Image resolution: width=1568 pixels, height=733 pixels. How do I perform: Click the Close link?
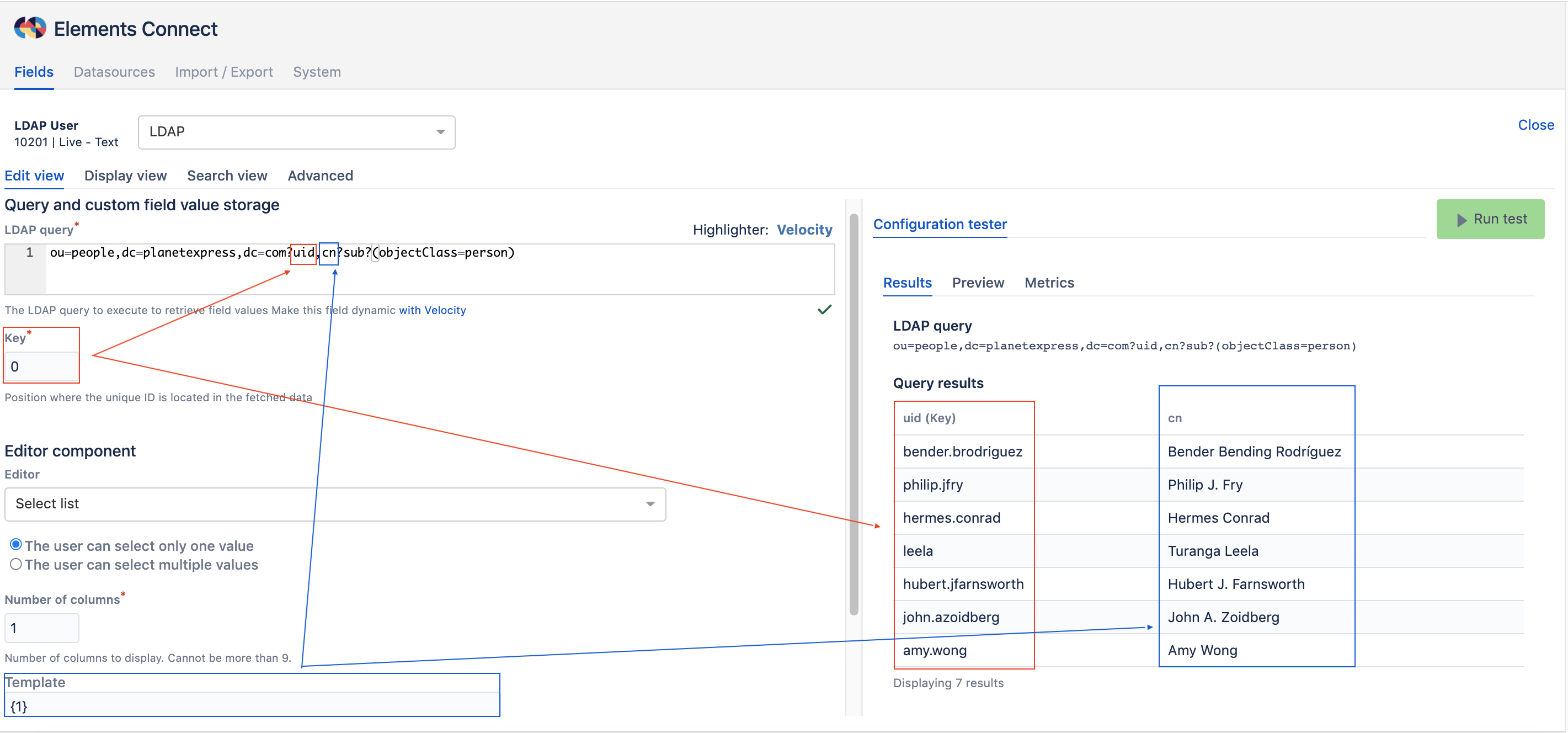tap(1536, 125)
